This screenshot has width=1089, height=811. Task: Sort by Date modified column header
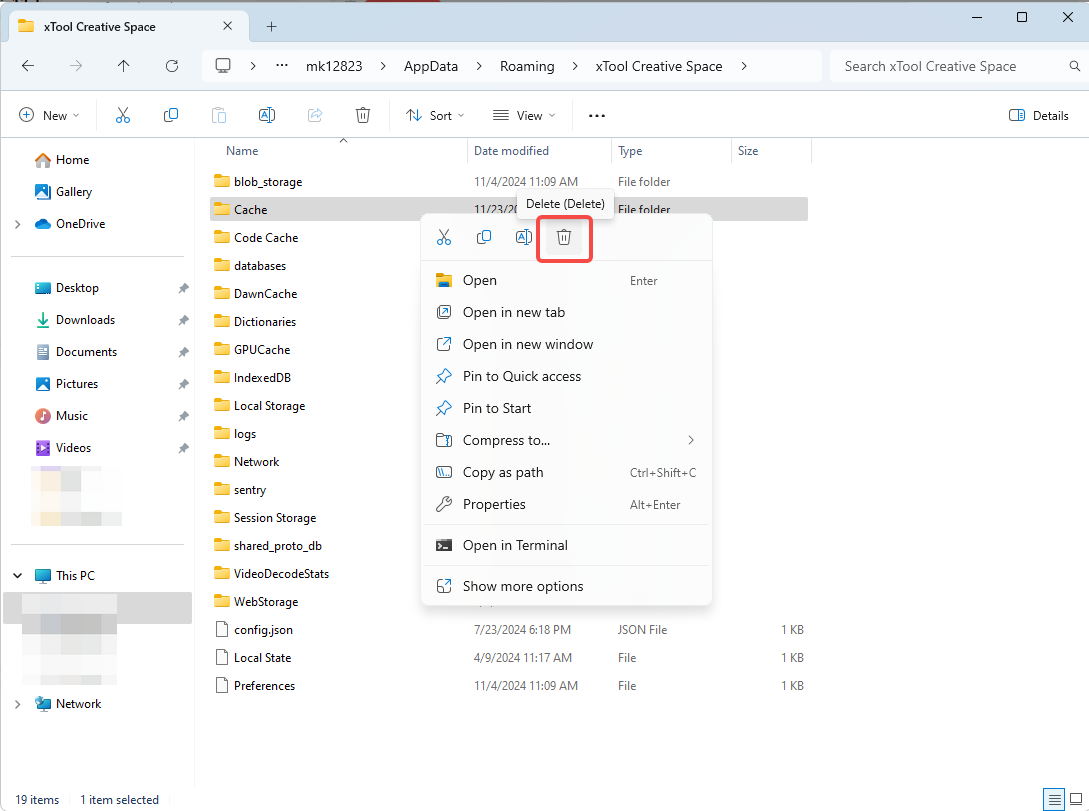(511, 151)
